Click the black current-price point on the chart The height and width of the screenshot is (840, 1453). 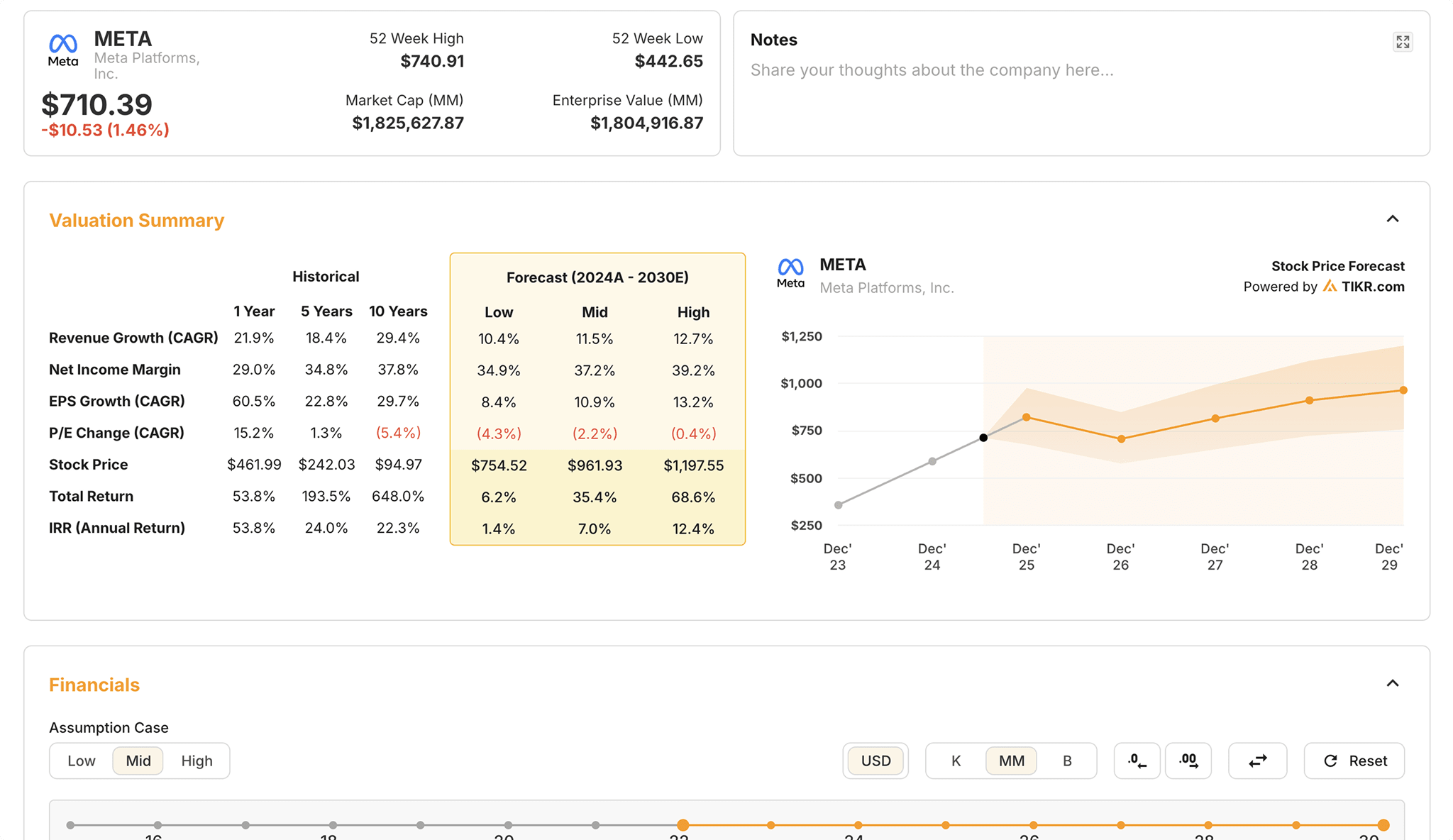click(983, 438)
